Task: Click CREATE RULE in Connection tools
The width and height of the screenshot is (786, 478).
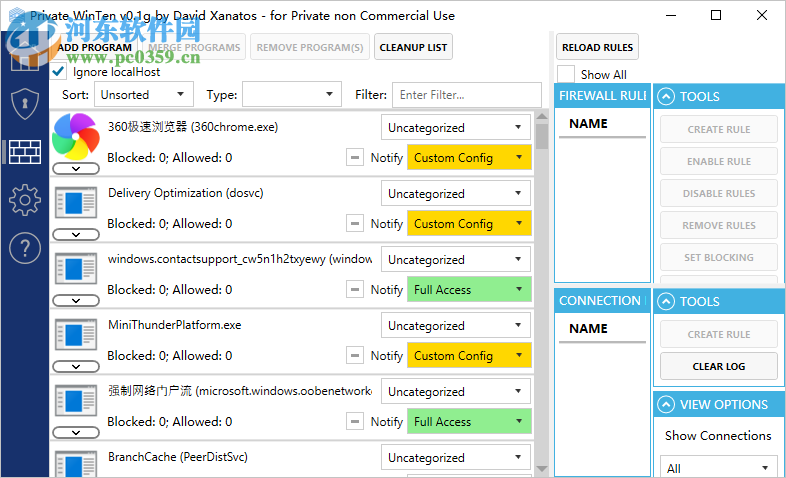Action: tap(718, 334)
